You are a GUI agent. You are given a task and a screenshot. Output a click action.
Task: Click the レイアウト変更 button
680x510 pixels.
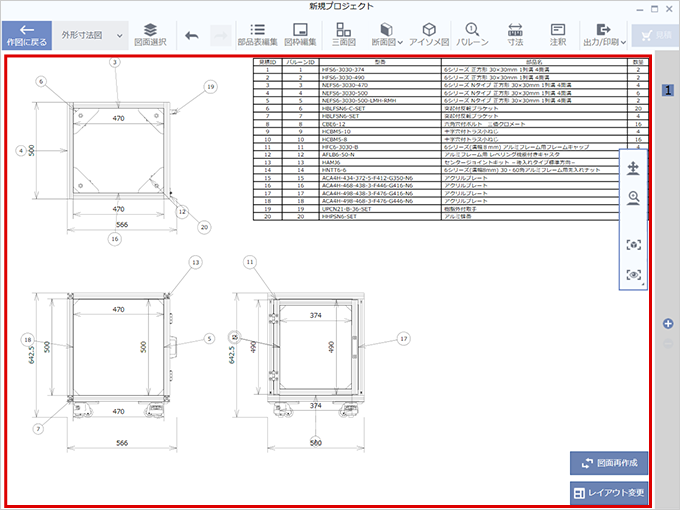[x=610, y=492]
